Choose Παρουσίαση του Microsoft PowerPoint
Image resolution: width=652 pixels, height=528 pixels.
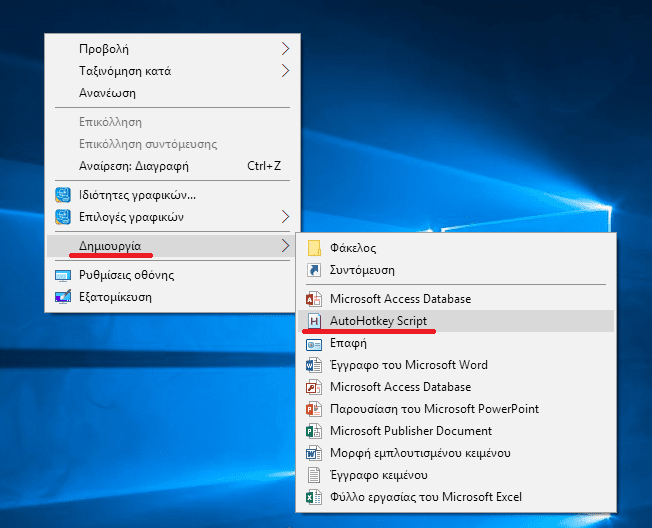(x=456, y=409)
